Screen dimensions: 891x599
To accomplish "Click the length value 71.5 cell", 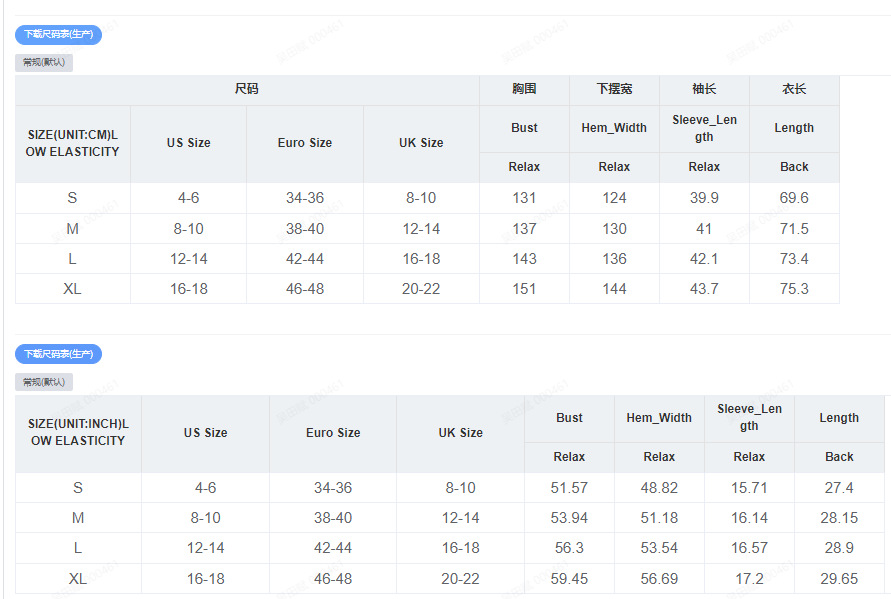I will tap(794, 229).
